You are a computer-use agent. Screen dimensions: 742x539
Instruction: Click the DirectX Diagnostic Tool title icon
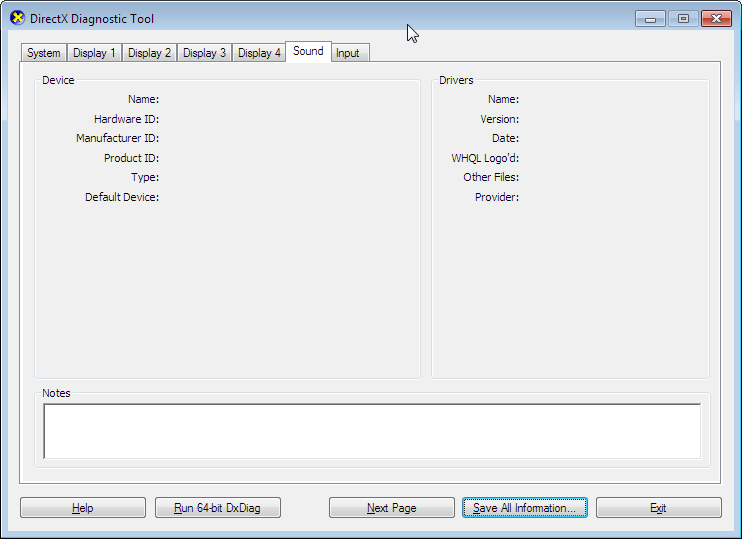pos(18,18)
